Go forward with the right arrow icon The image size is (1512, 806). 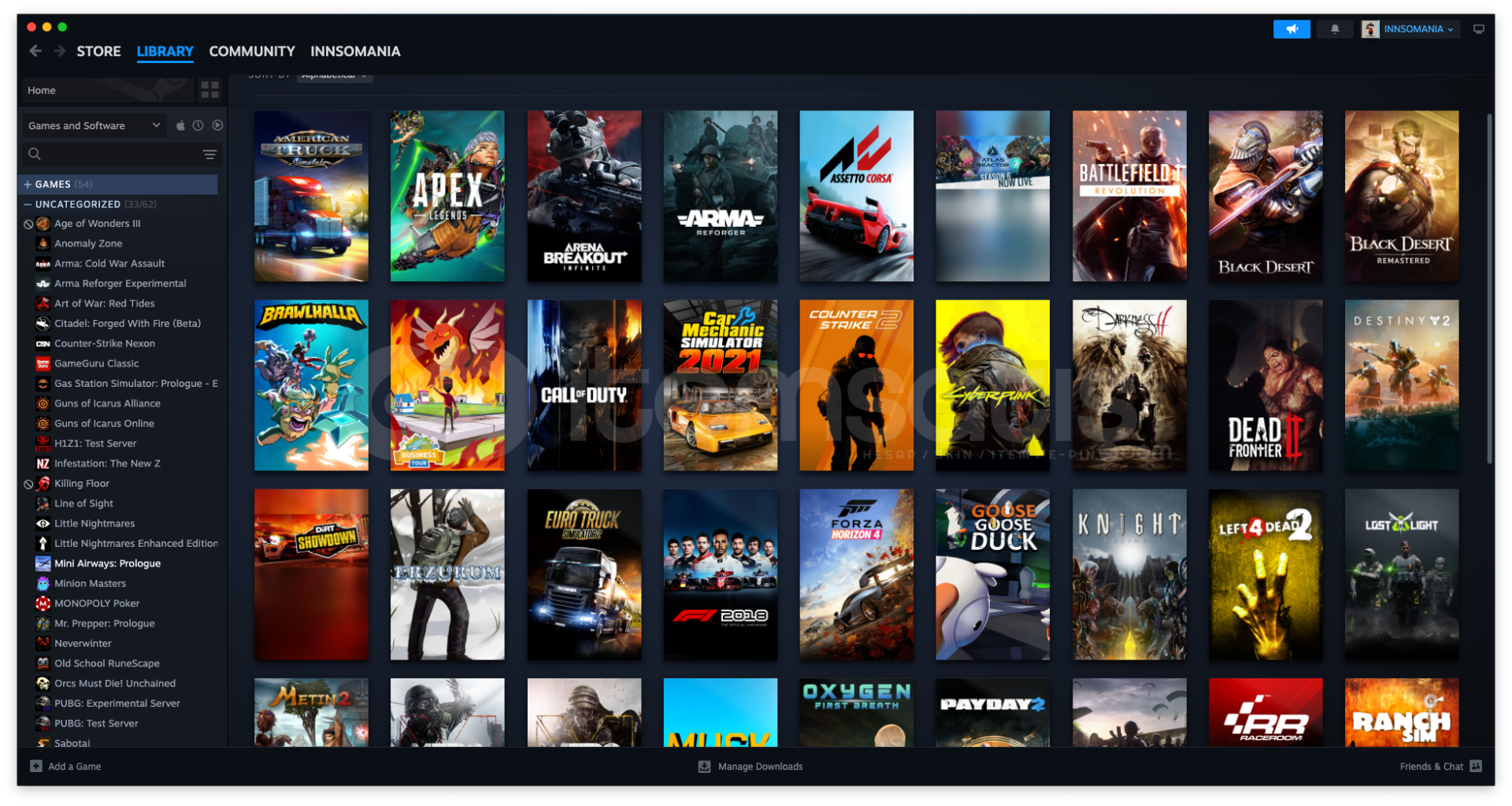60,51
